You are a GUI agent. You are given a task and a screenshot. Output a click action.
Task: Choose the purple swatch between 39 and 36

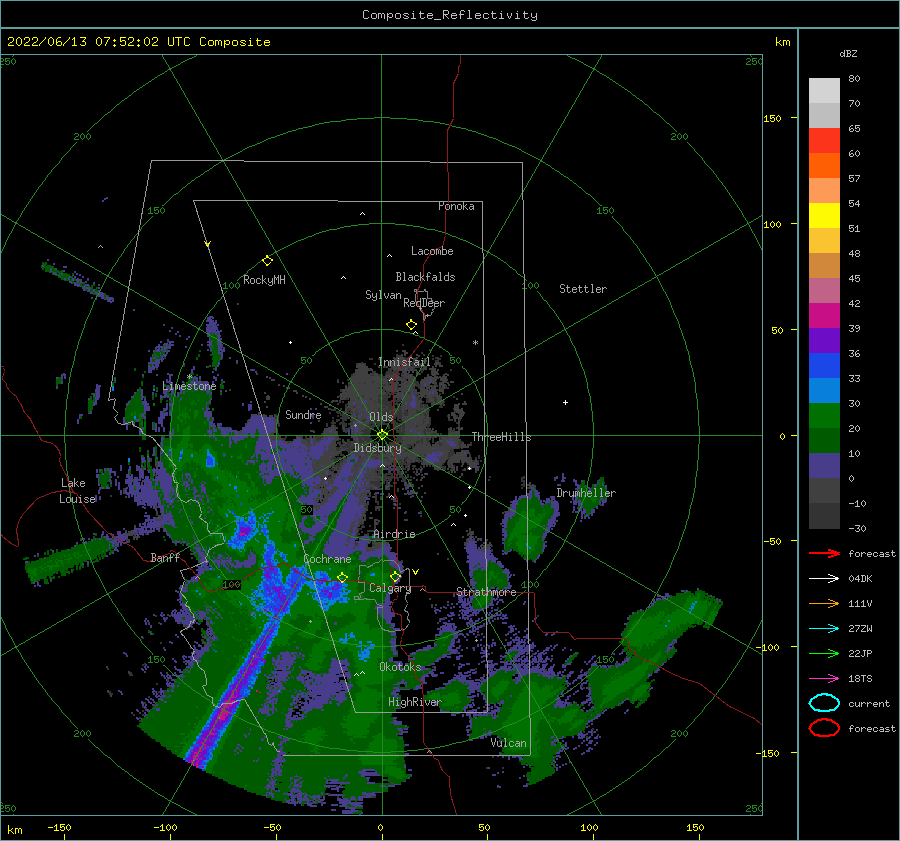[x=824, y=341]
